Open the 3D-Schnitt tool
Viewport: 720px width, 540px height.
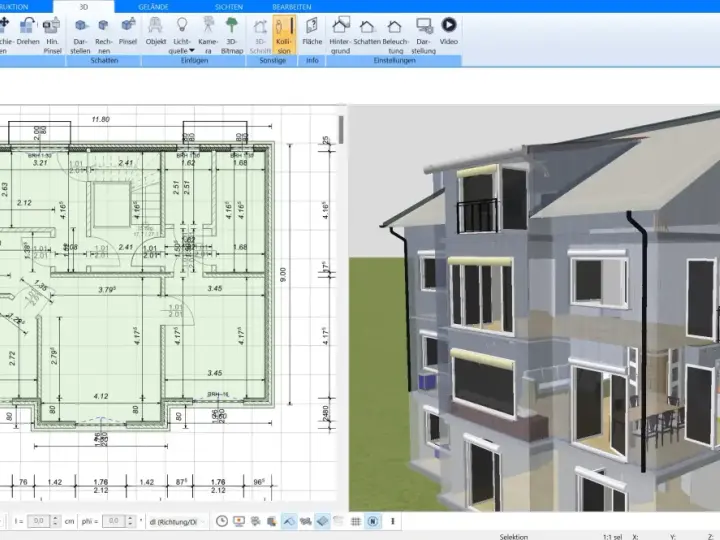coord(260,35)
